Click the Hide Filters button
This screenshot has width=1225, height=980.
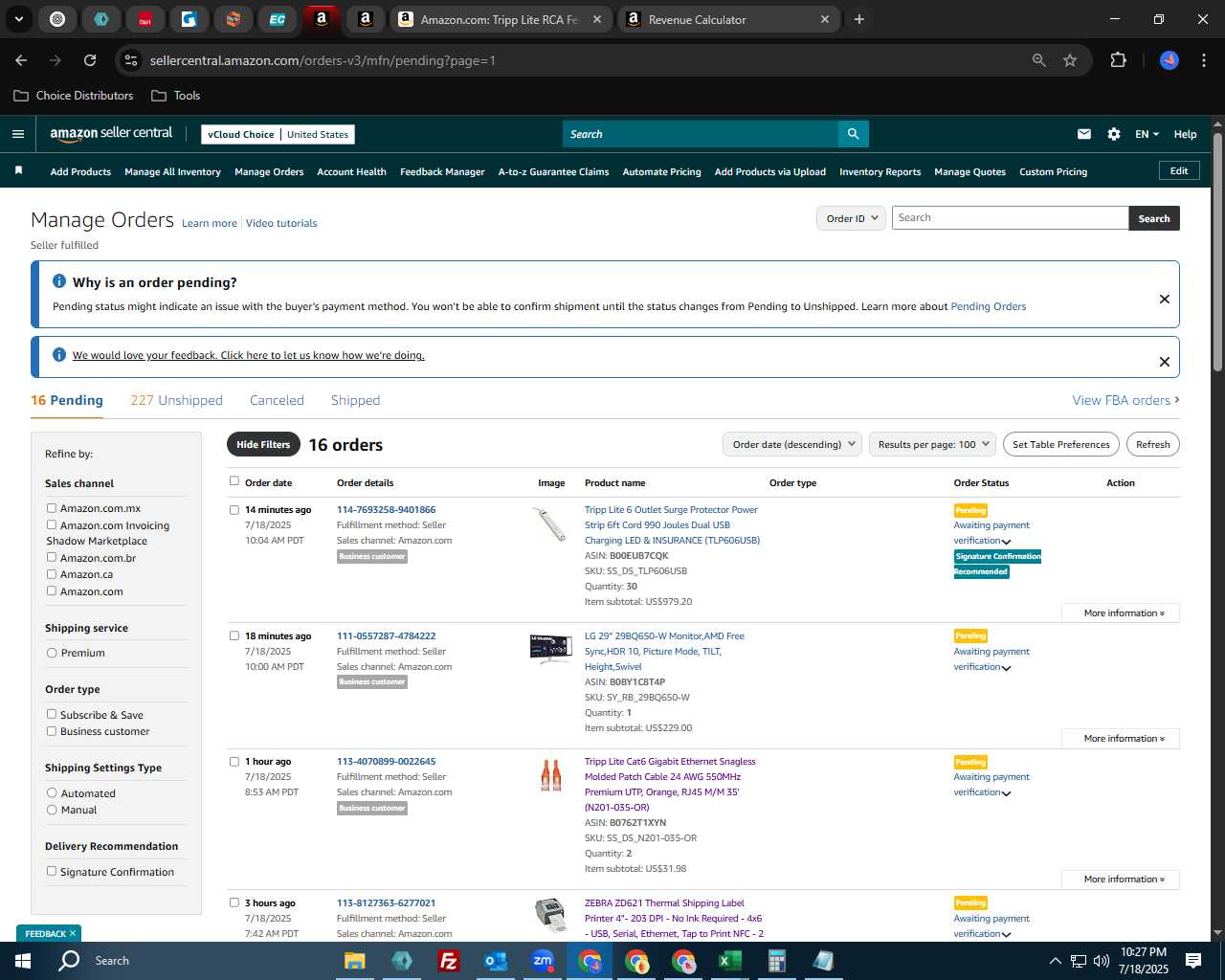(x=263, y=444)
